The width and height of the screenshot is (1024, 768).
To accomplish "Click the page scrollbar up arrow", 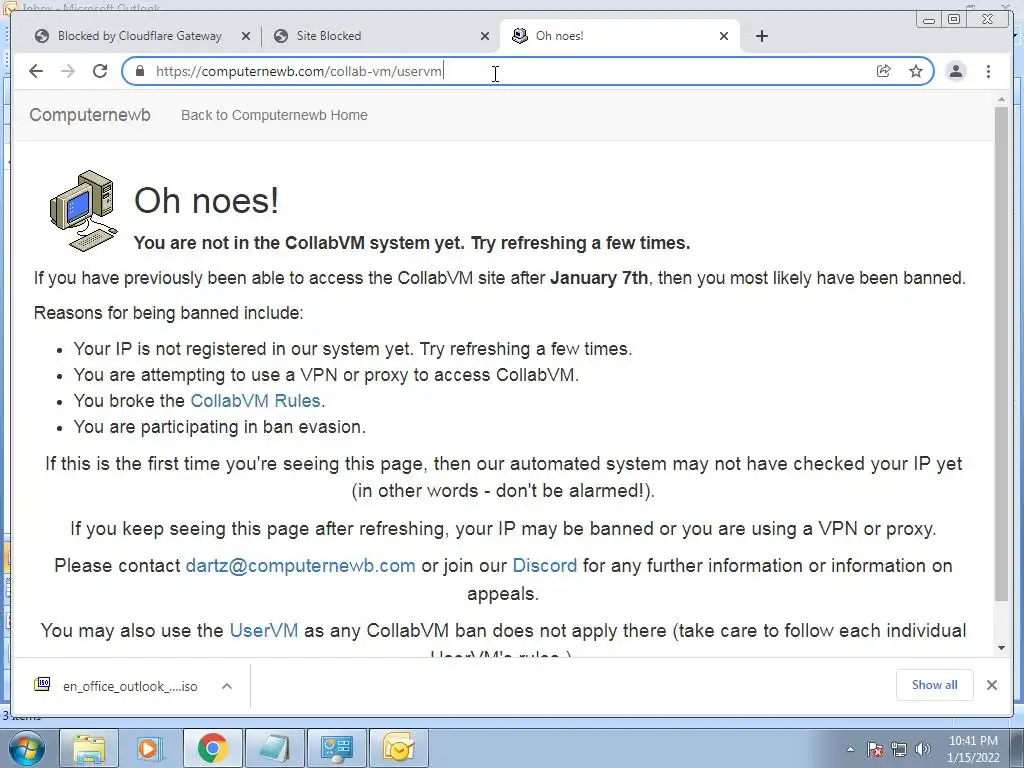I will pyautogui.click(x=1001, y=99).
